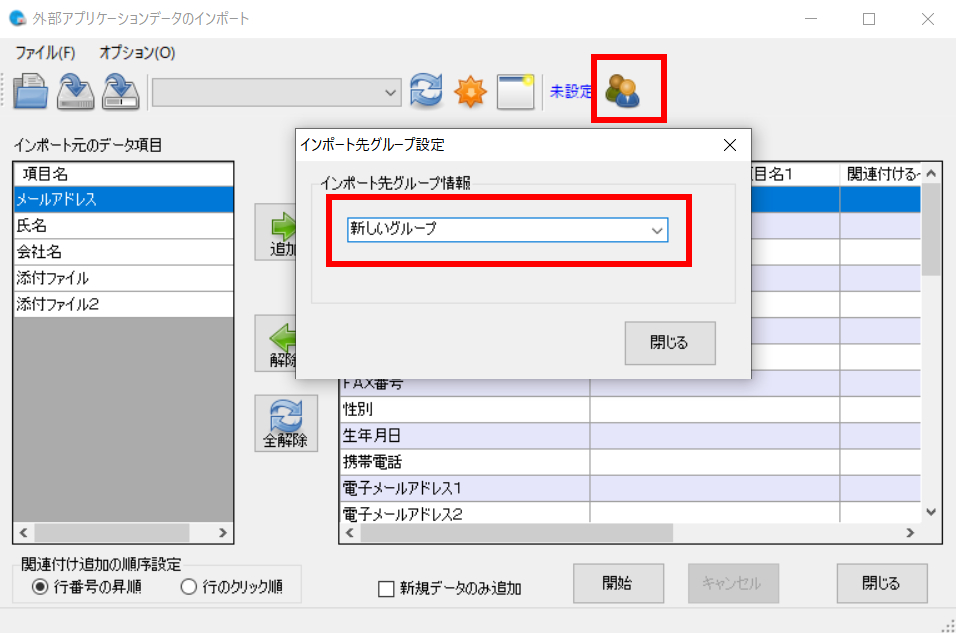Viewport: 956px width, 633px height.
Task: Click the import group settings people icon
Action: [x=624, y=91]
